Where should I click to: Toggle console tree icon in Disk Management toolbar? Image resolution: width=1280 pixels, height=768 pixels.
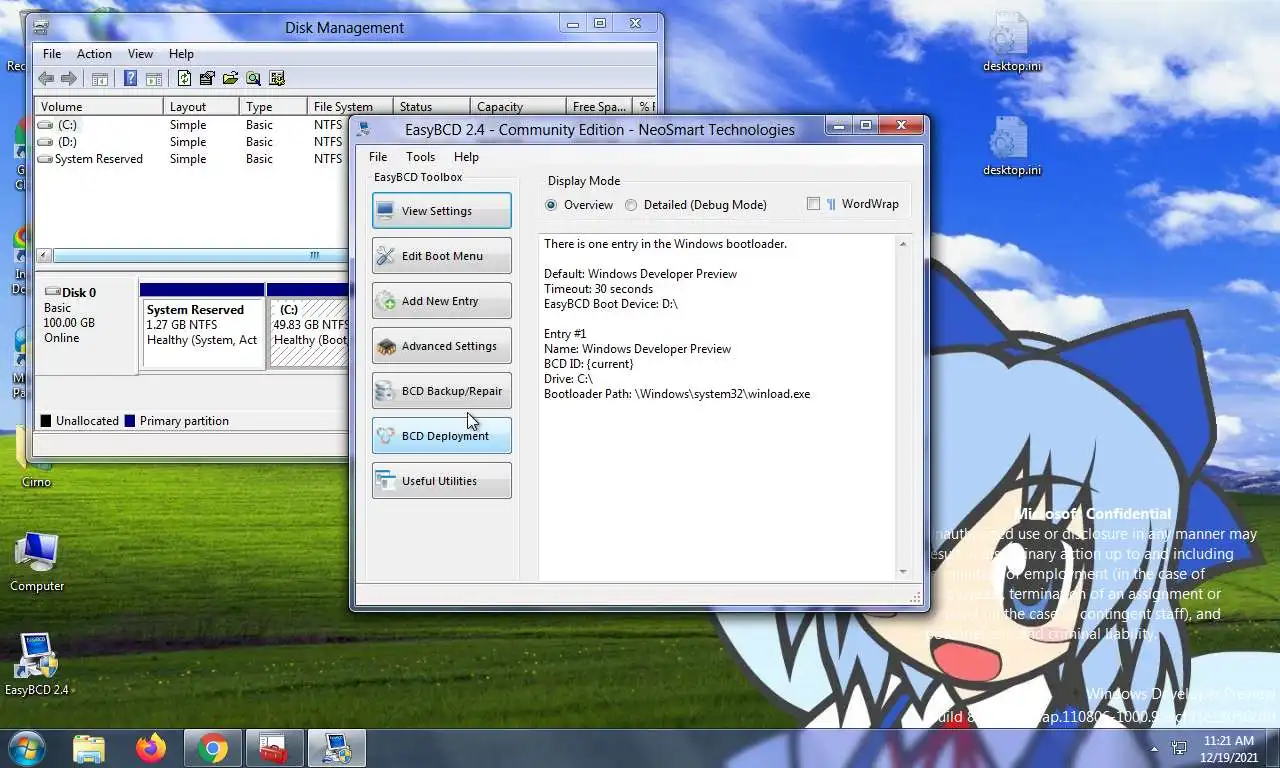pyautogui.click(x=100, y=79)
